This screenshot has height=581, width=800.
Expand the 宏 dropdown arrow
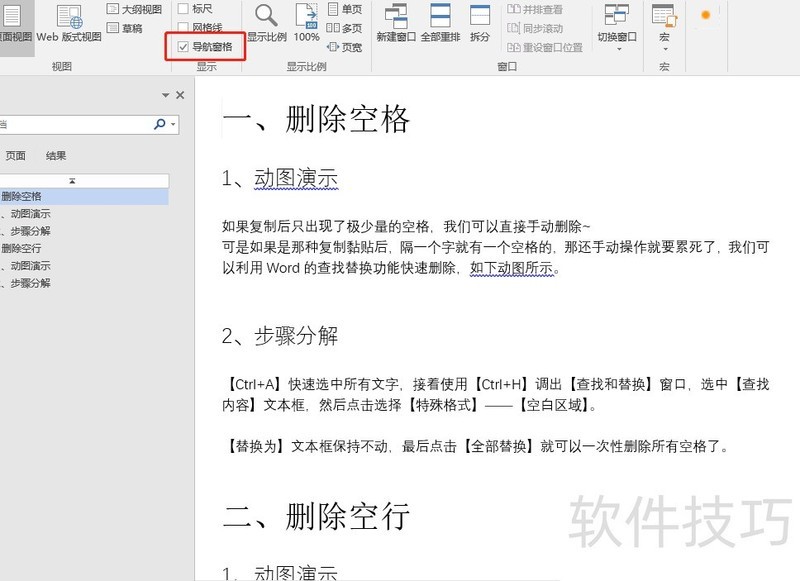(665, 49)
